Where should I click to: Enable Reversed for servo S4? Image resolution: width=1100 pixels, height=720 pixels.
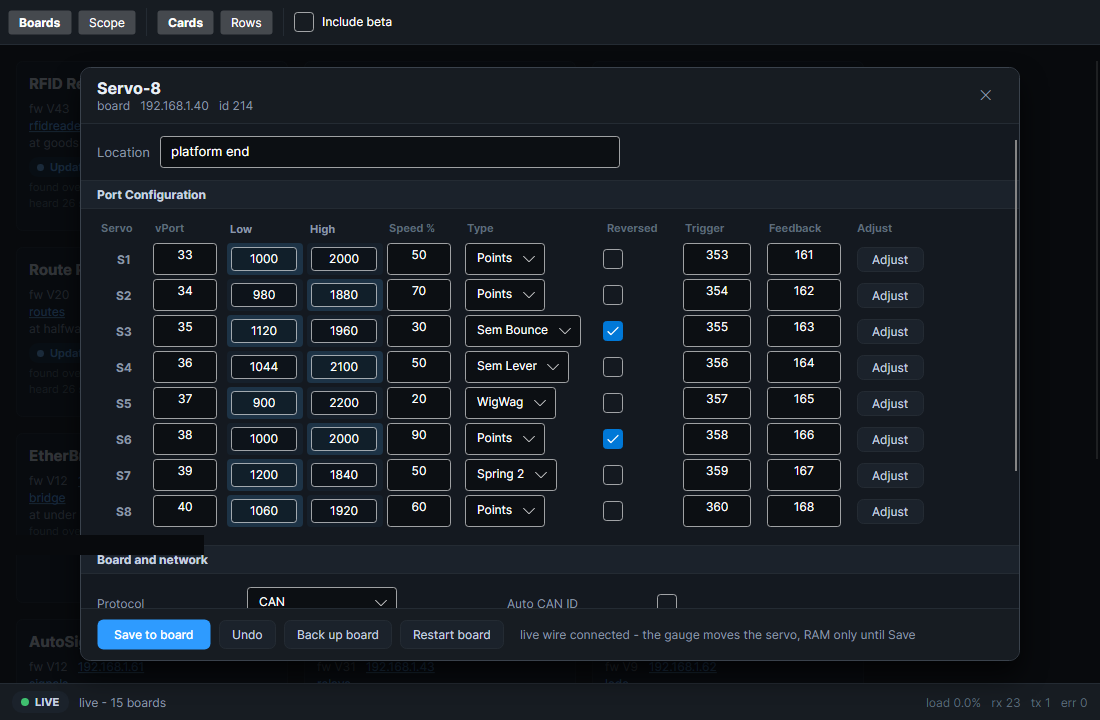[x=612, y=367]
